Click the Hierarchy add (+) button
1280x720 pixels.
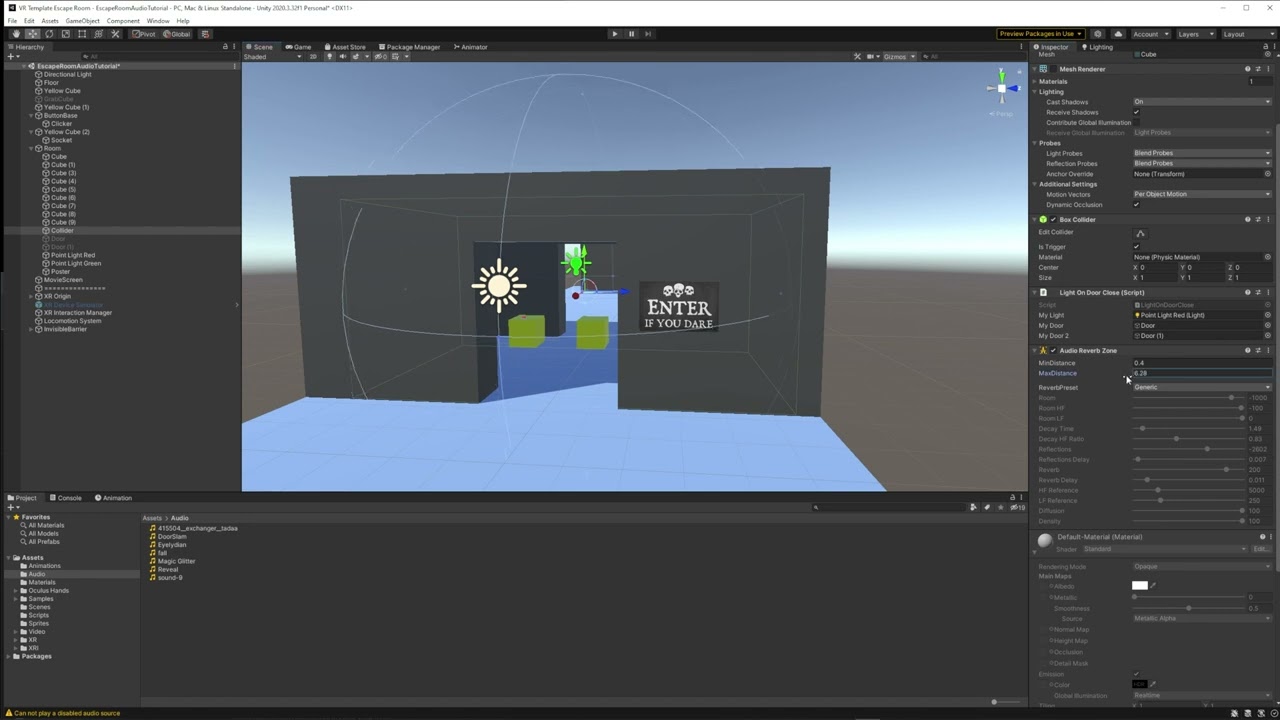[x=11, y=56]
